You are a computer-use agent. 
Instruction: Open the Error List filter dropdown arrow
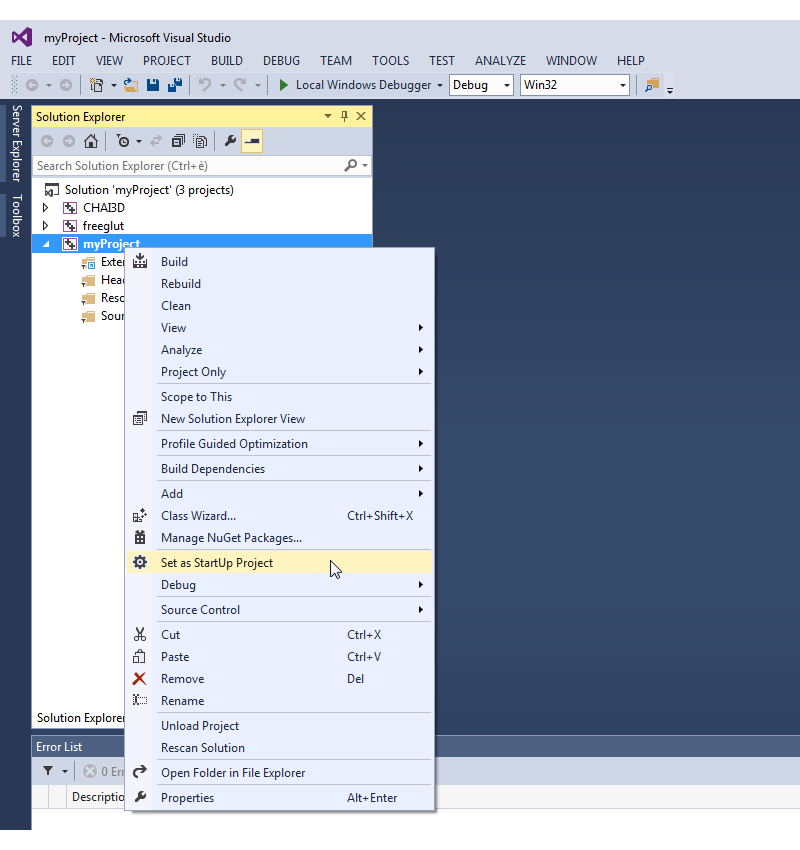pyautogui.click(x=65, y=771)
